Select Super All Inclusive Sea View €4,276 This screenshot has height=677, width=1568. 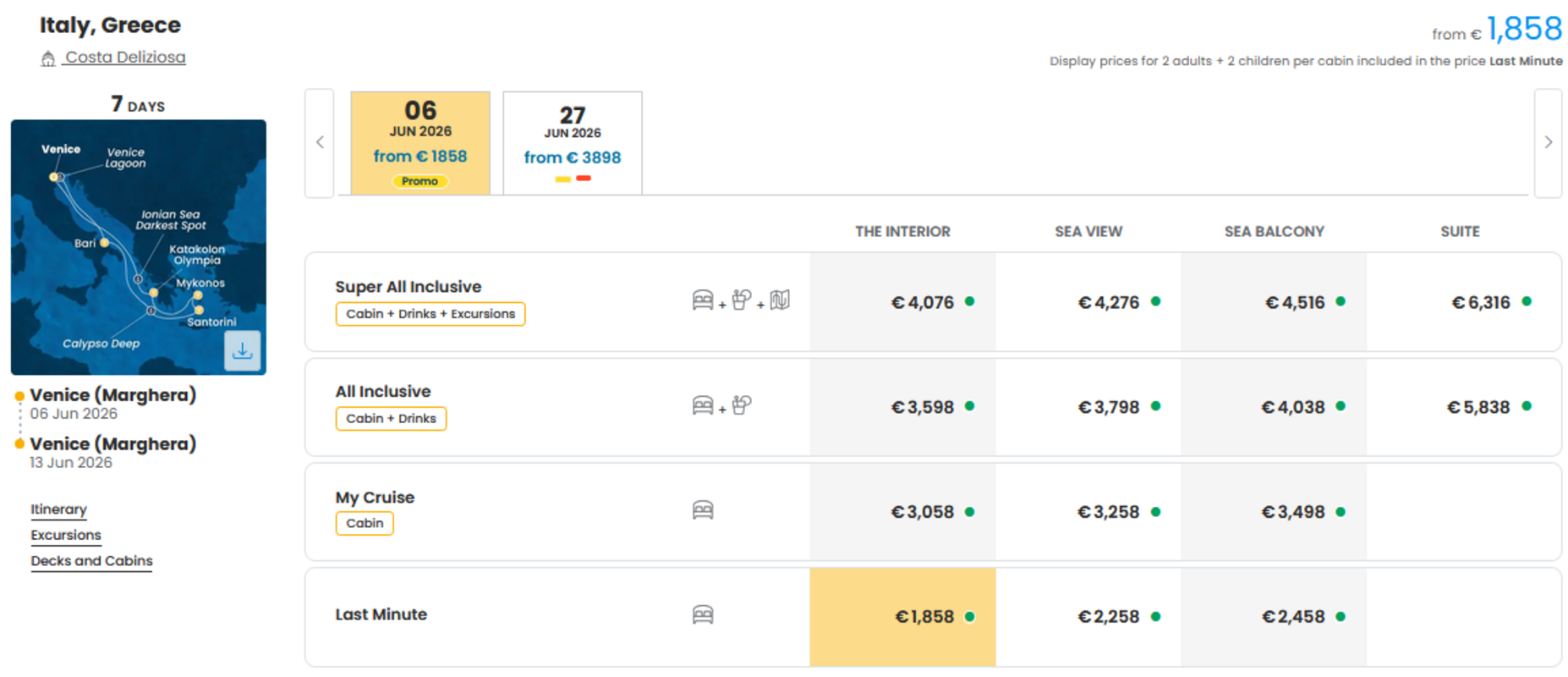pyautogui.click(x=1088, y=302)
